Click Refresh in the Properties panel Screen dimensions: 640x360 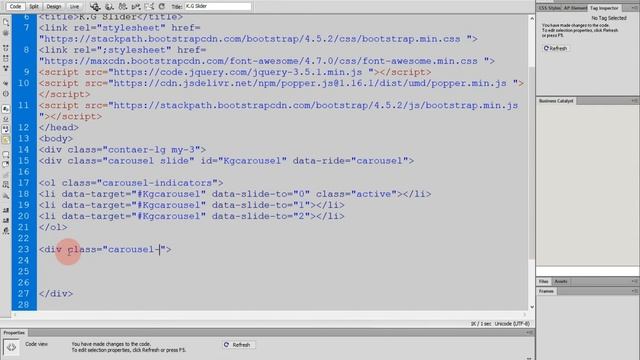coord(238,345)
